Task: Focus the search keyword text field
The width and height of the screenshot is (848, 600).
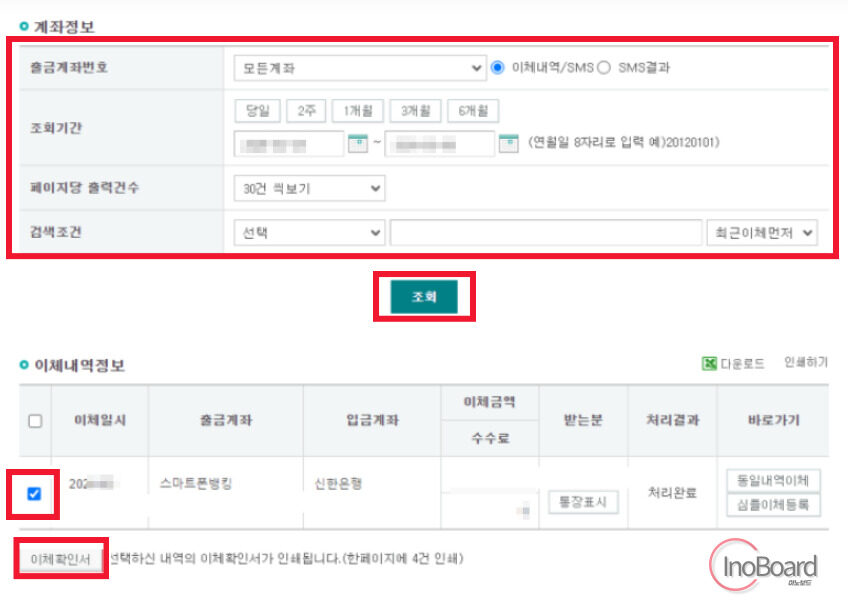Action: pyautogui.click(x=546, y=233)
